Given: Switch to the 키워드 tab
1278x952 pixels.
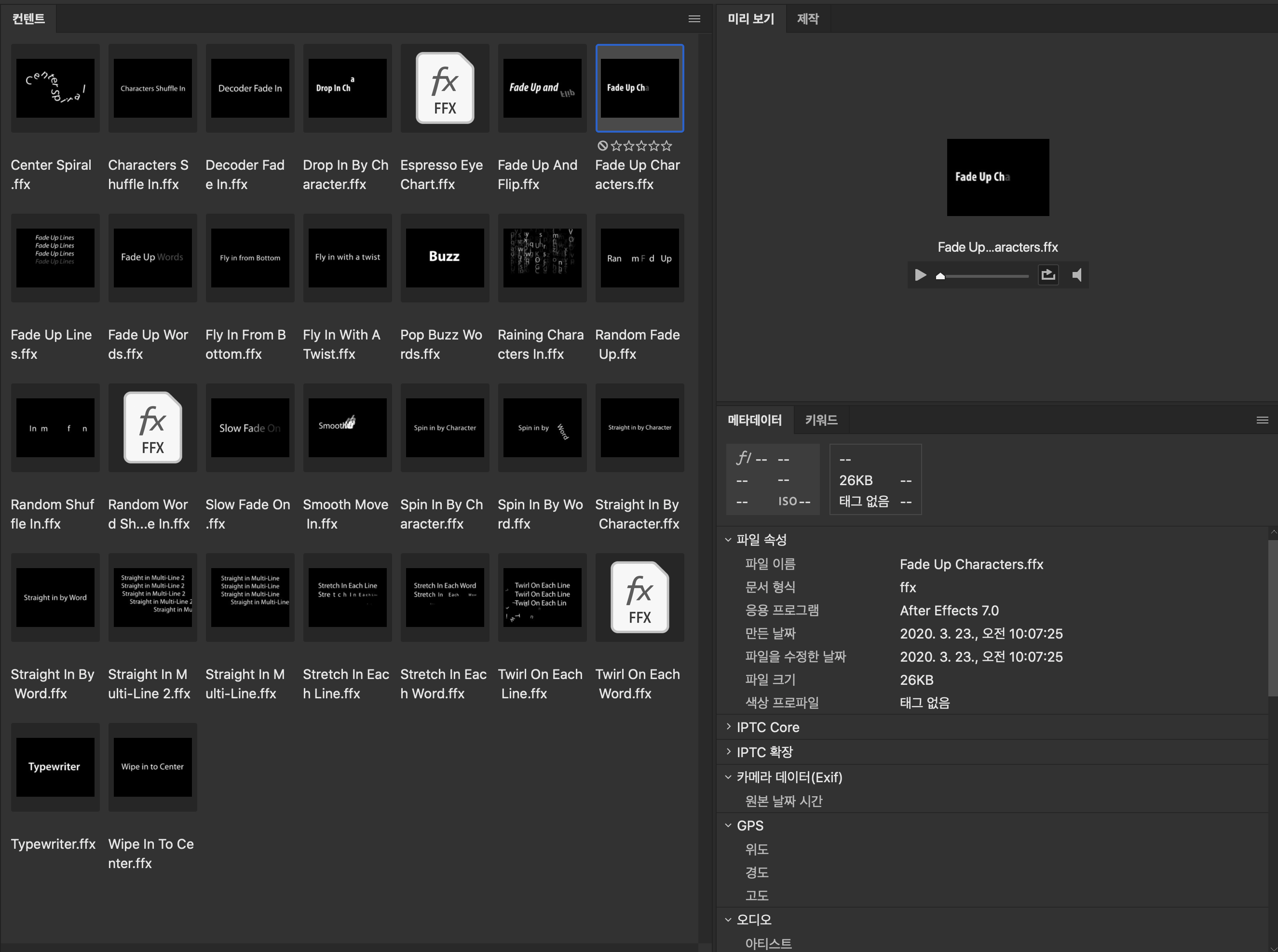Looking at the screenshot, I should pyautogui.click(x=820, y=420).
